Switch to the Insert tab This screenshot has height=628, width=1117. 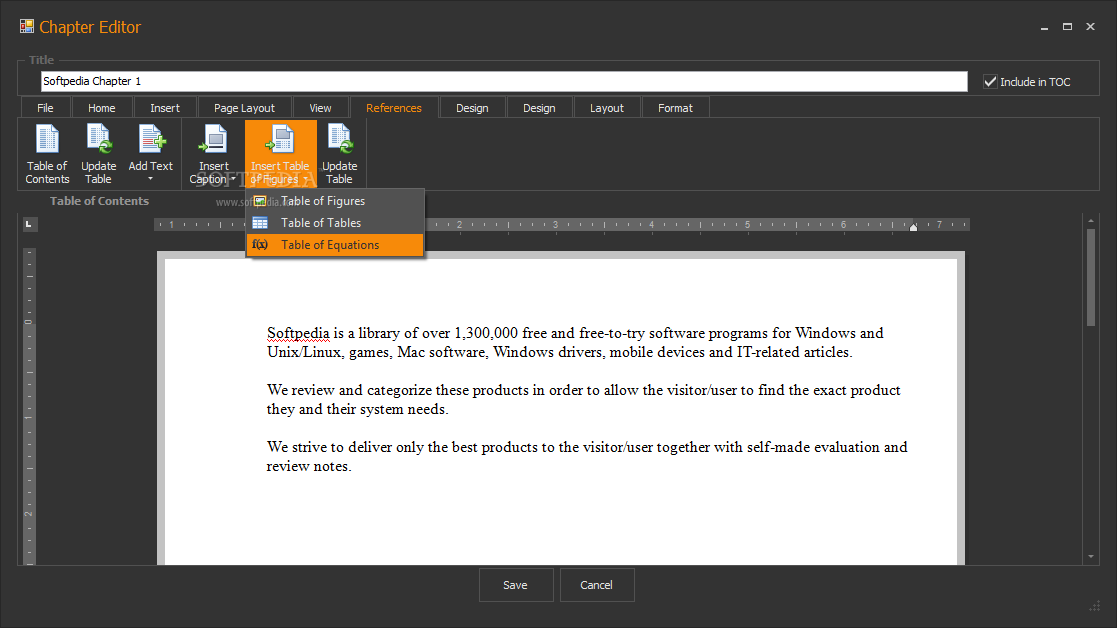pos(165,108)
